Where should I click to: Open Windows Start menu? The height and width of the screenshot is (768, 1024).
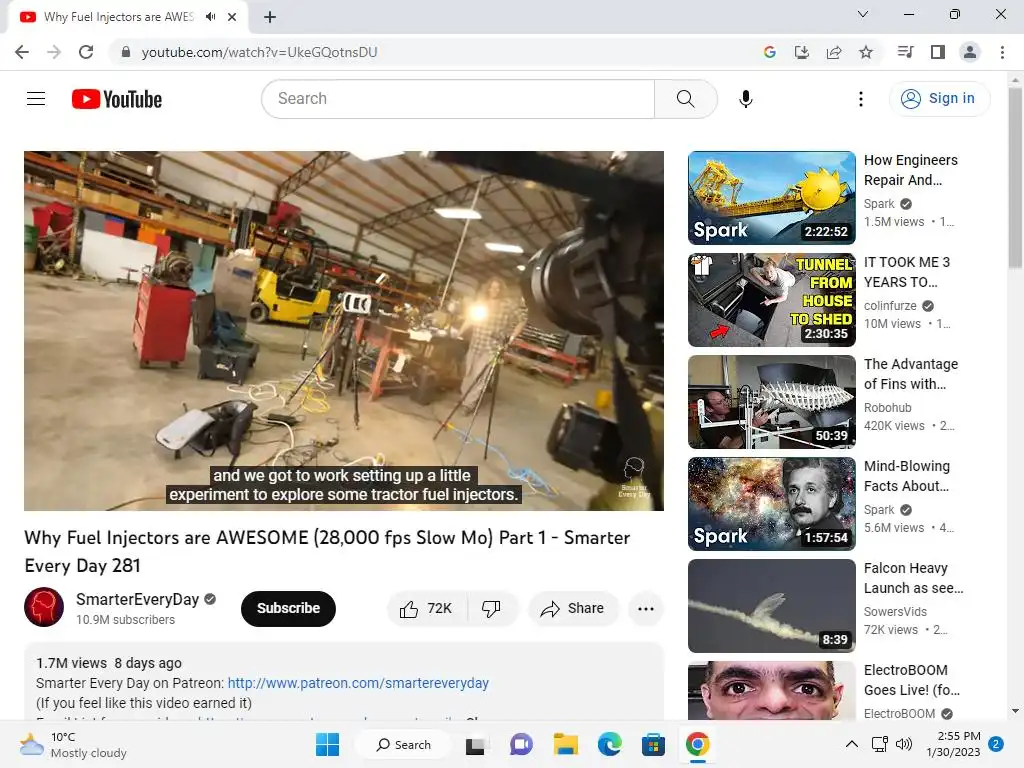[327, 744]
